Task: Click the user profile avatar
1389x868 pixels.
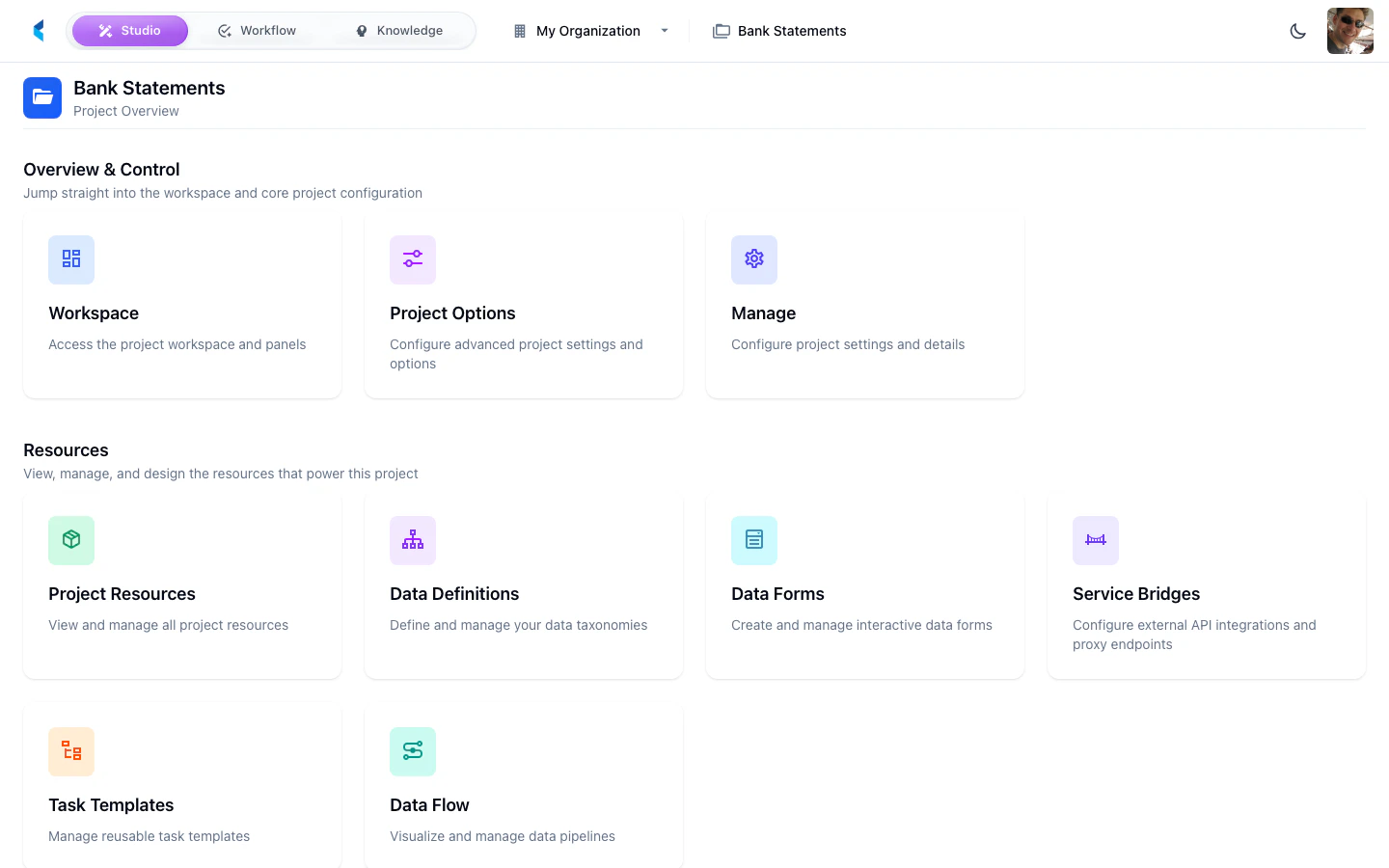Action: tap(1350, 30)
